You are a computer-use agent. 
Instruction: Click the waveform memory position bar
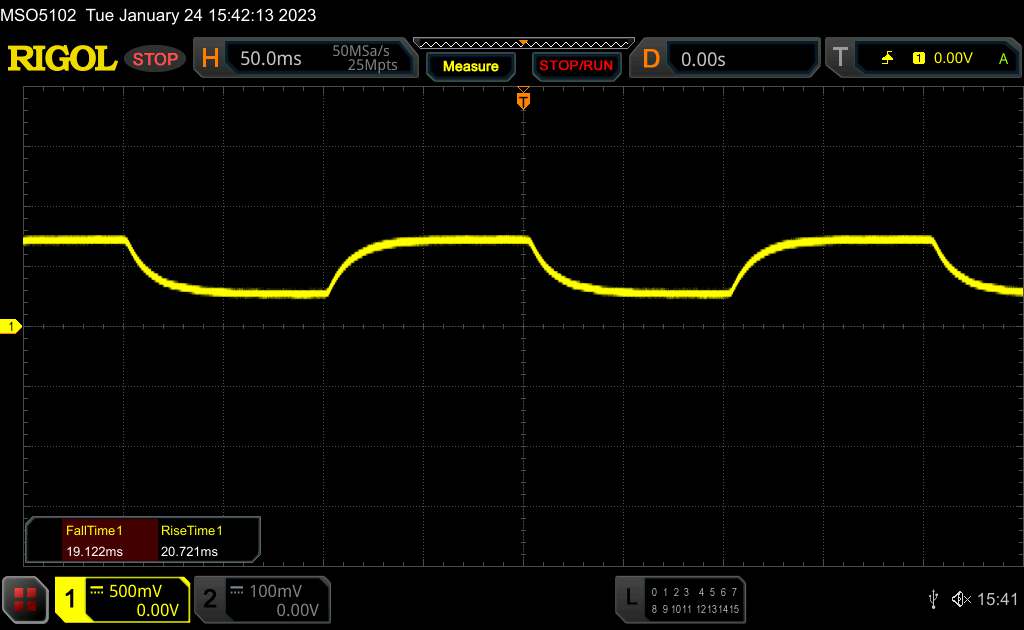point(524,44)
